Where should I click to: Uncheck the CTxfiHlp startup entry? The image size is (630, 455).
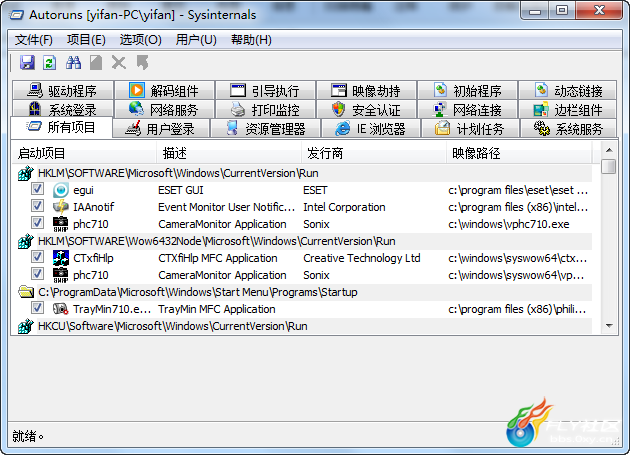37,257
